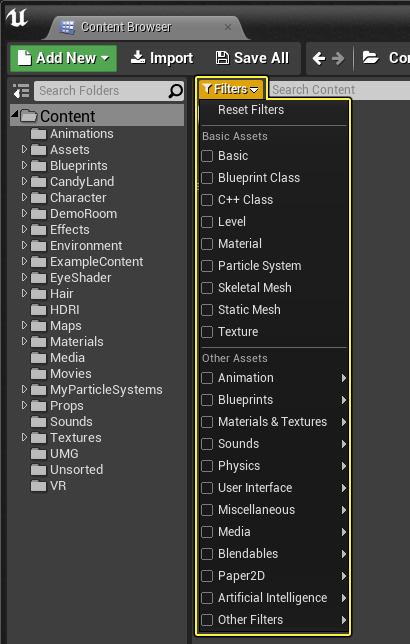Viewport: 410px width, 644px height.
Task: Check the C++ Class filter
Action: [207, 200]
